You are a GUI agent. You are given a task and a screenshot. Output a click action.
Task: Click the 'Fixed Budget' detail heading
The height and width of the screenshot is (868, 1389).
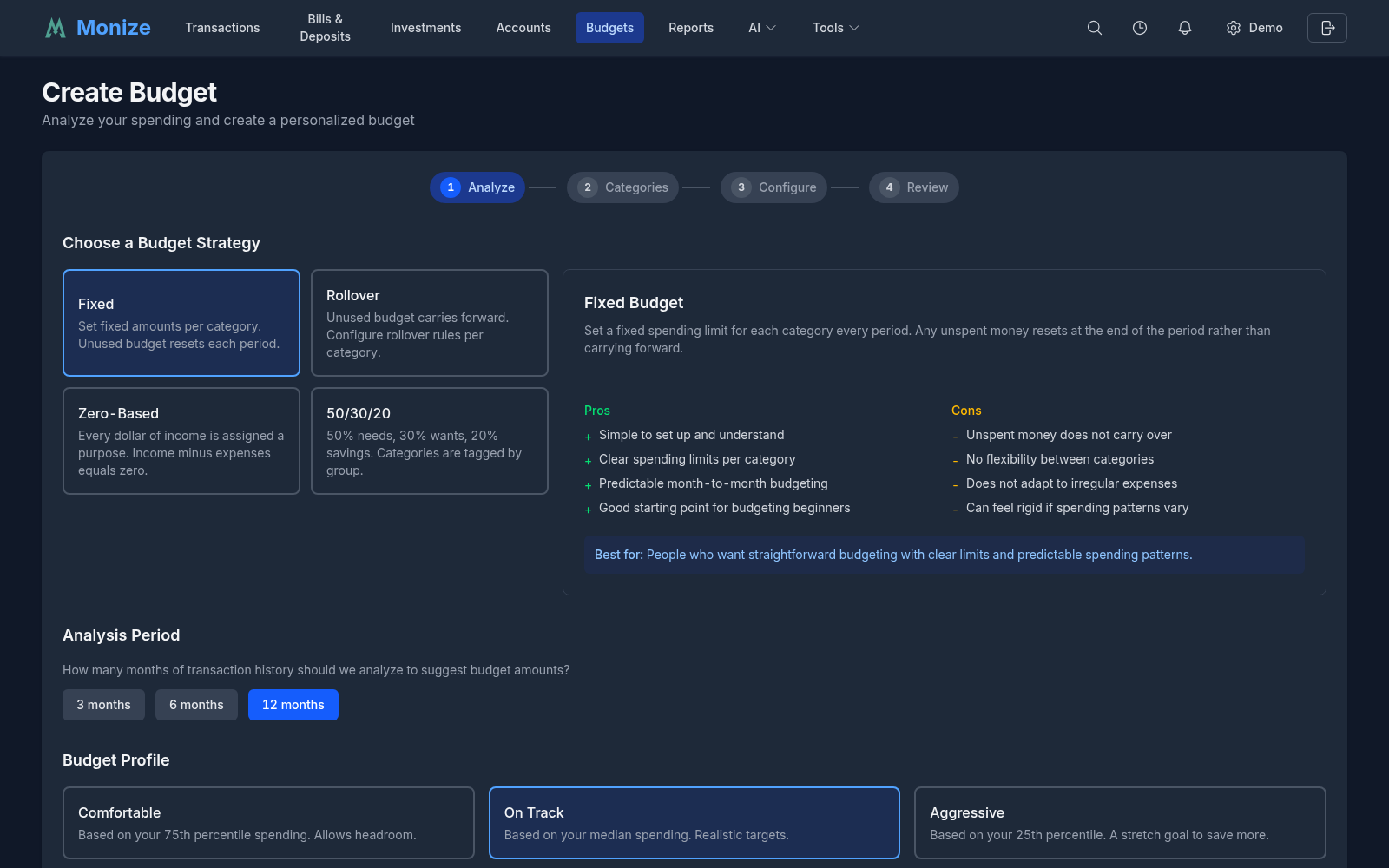[x=634, y=303]
